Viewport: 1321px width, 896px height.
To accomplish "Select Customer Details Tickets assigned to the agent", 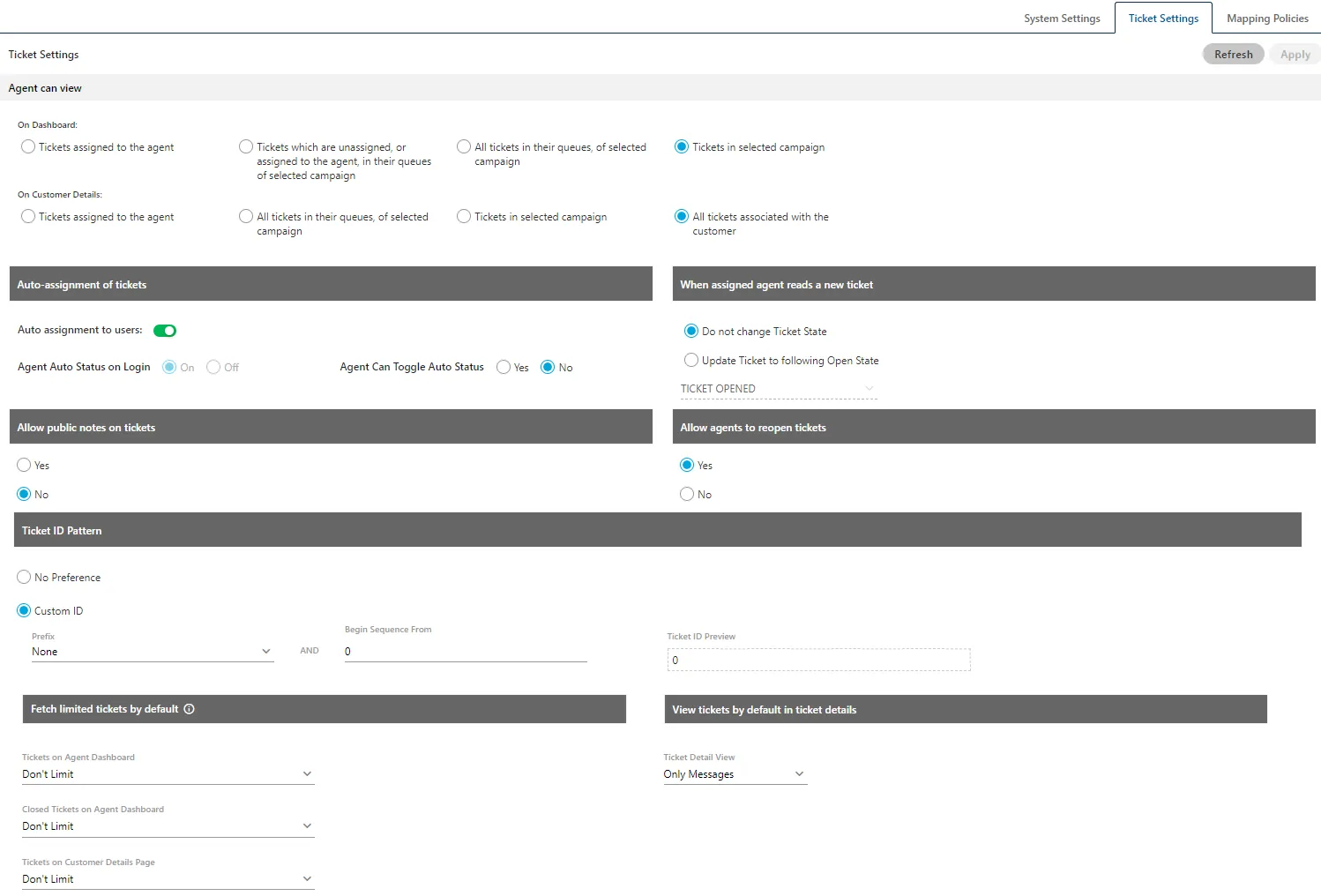I will coord(28,216).
